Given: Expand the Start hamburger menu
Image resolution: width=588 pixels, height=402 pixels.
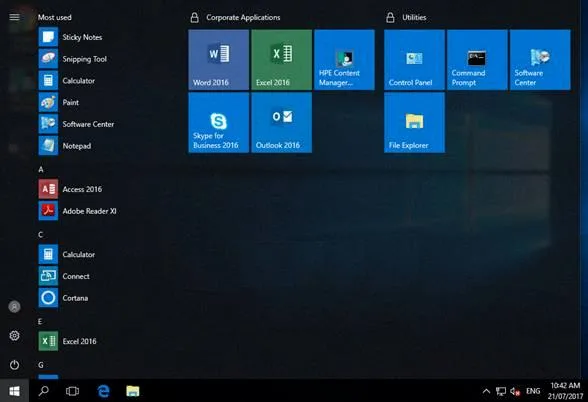Looking at the screenshot, I should coord(14,17).
